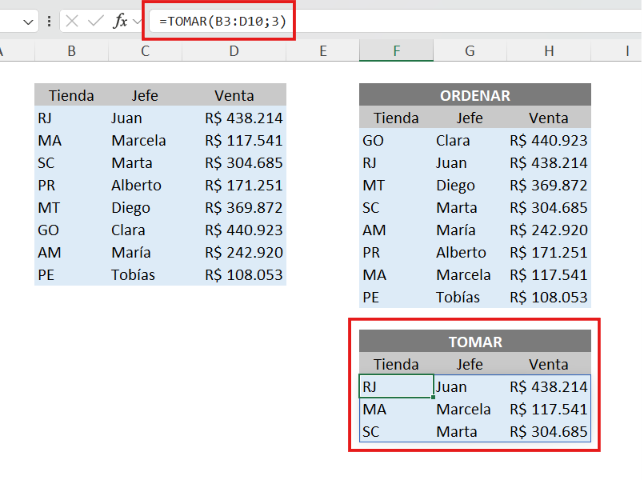Select source cell GO in Tienda column

[72, 230]
